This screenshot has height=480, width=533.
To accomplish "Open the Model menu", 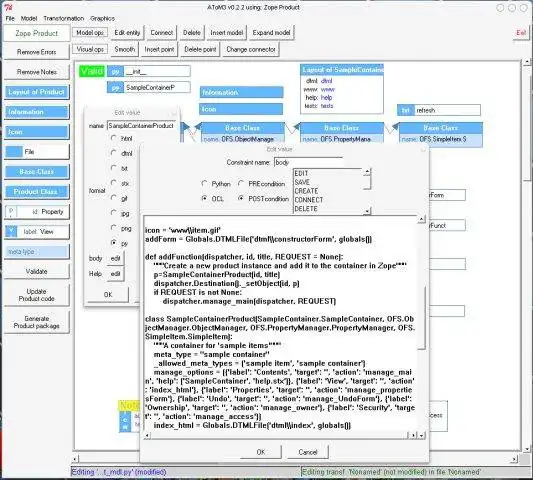I will (29, 18).
